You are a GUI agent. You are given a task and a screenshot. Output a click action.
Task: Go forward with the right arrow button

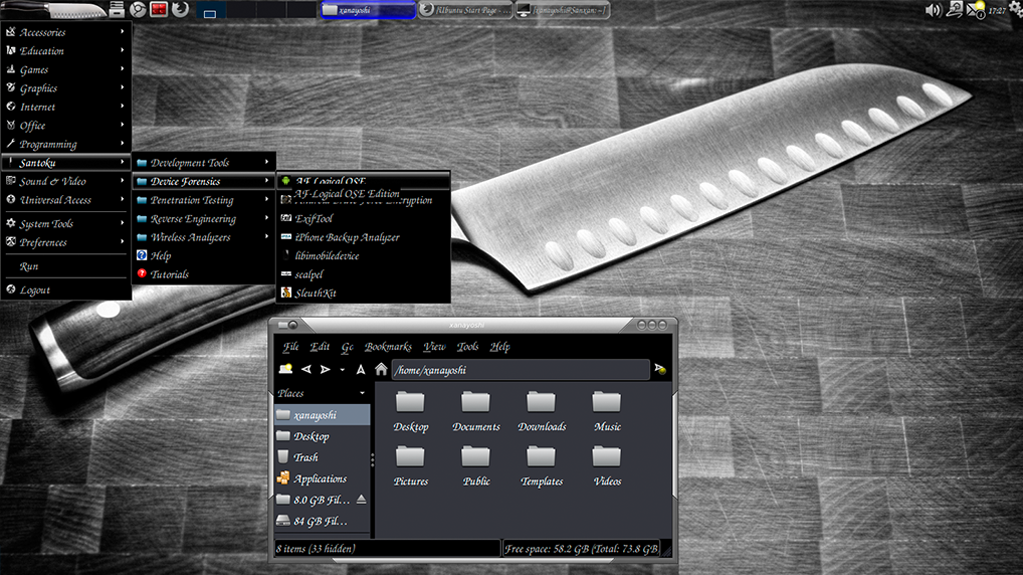(325, 369)
